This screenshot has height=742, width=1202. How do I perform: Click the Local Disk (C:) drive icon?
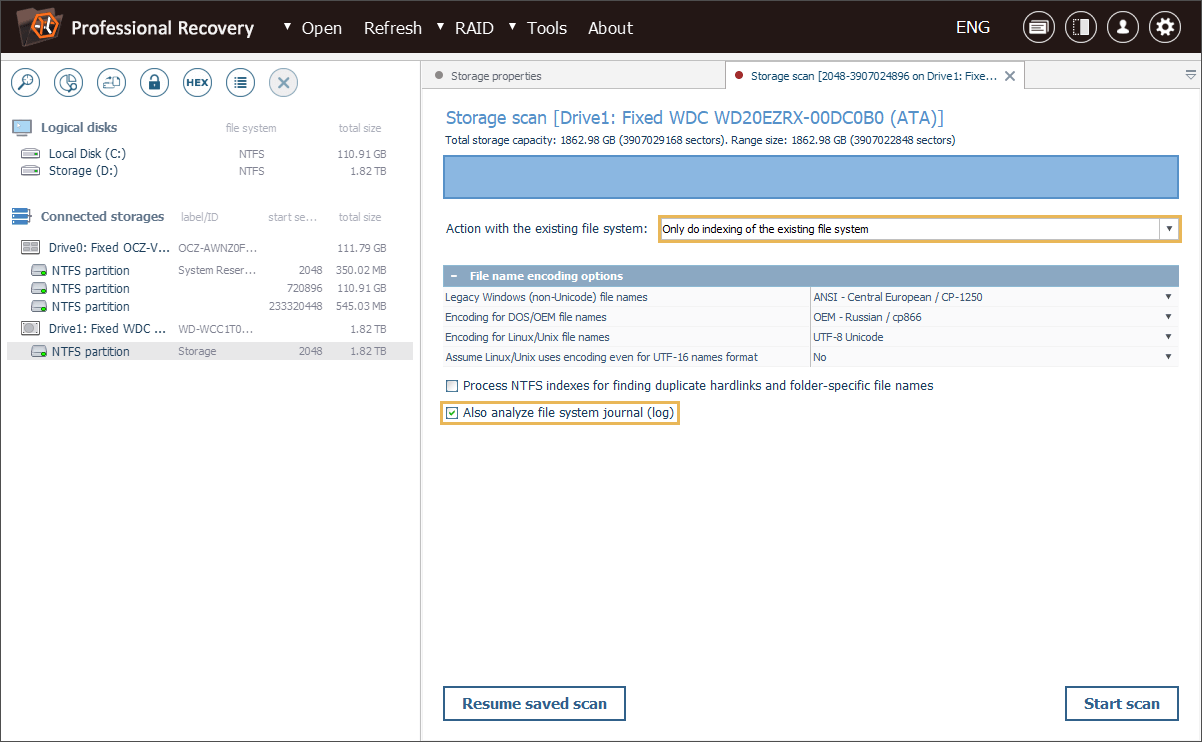(31, 154)
